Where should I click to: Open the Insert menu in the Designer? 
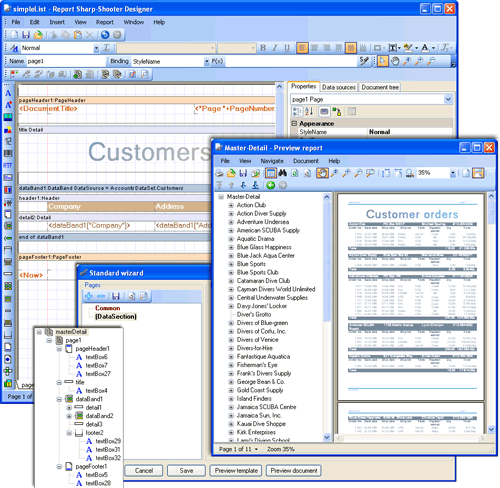pyautogui.click(x=57, y=22)
